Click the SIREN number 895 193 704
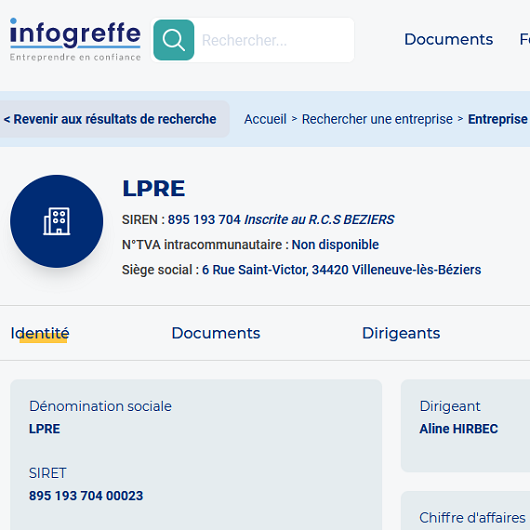Screen dimensions: 530x530 pos(204,220)
